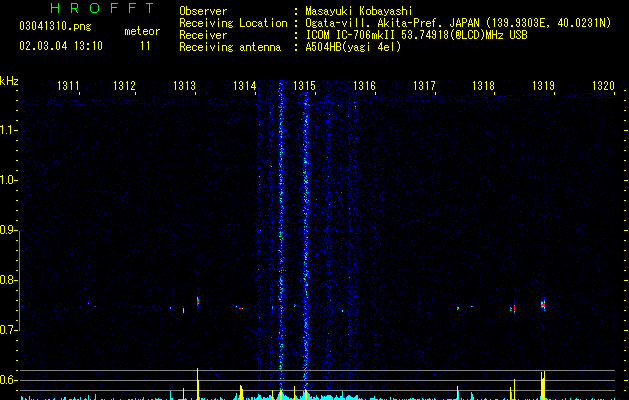Click the 0.7 kHz frequency label

[8, 330]
